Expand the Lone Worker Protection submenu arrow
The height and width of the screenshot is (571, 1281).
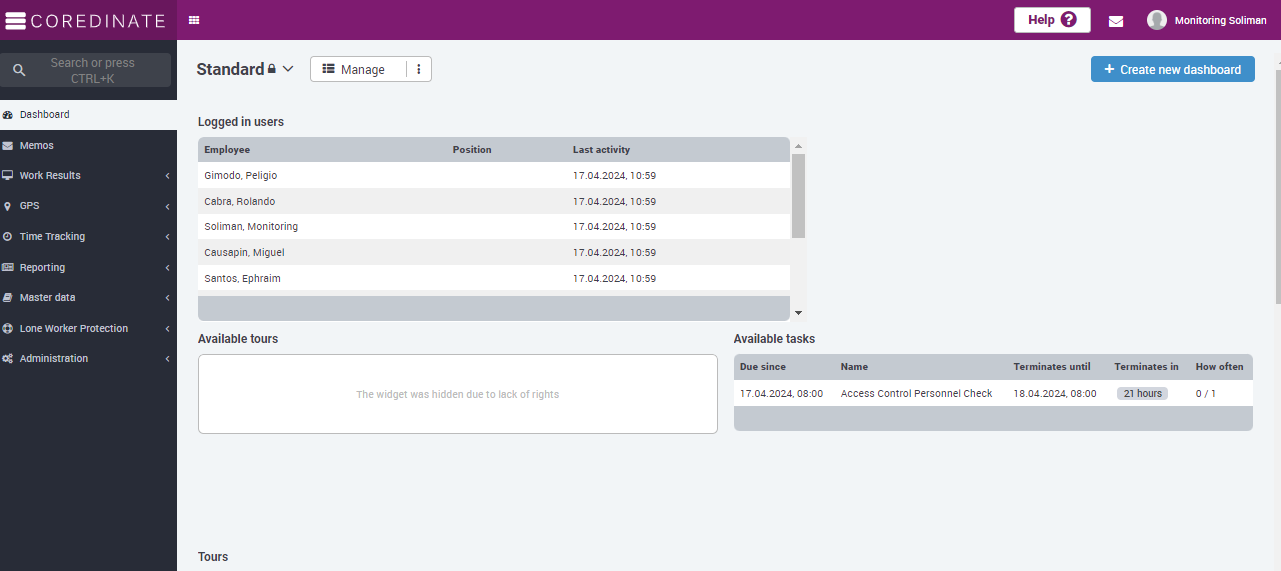pos(167,329)
